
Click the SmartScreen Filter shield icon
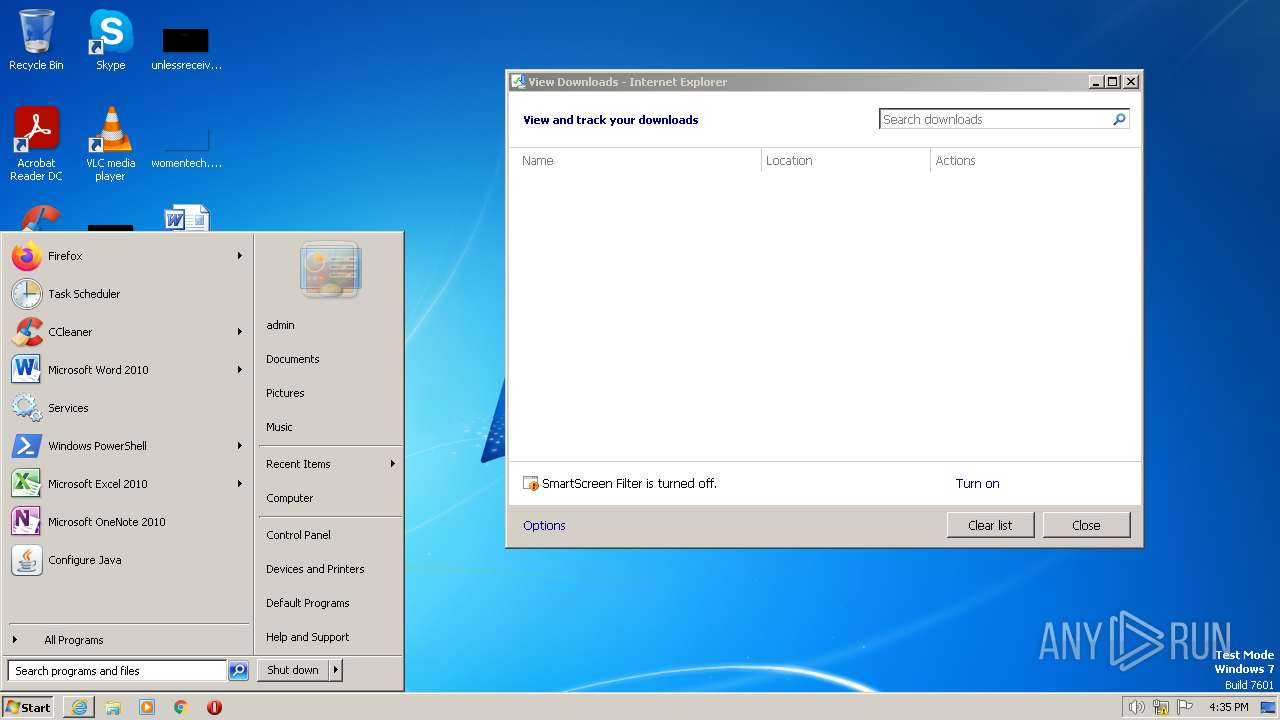531,484
